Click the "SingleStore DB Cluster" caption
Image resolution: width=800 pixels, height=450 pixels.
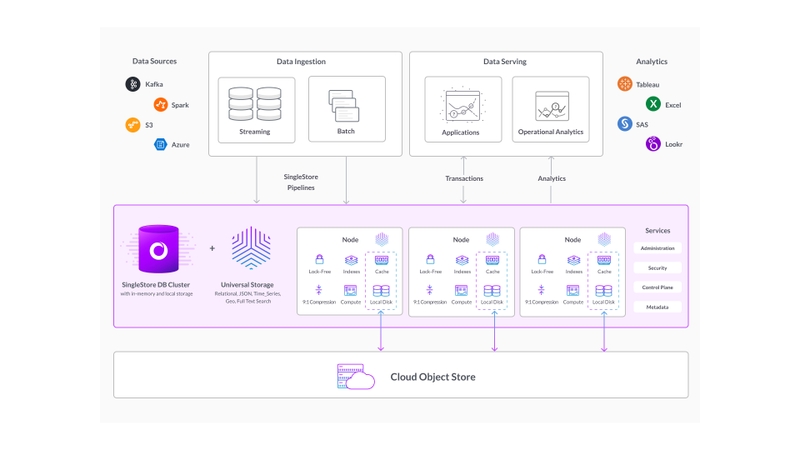coord(156,285)
